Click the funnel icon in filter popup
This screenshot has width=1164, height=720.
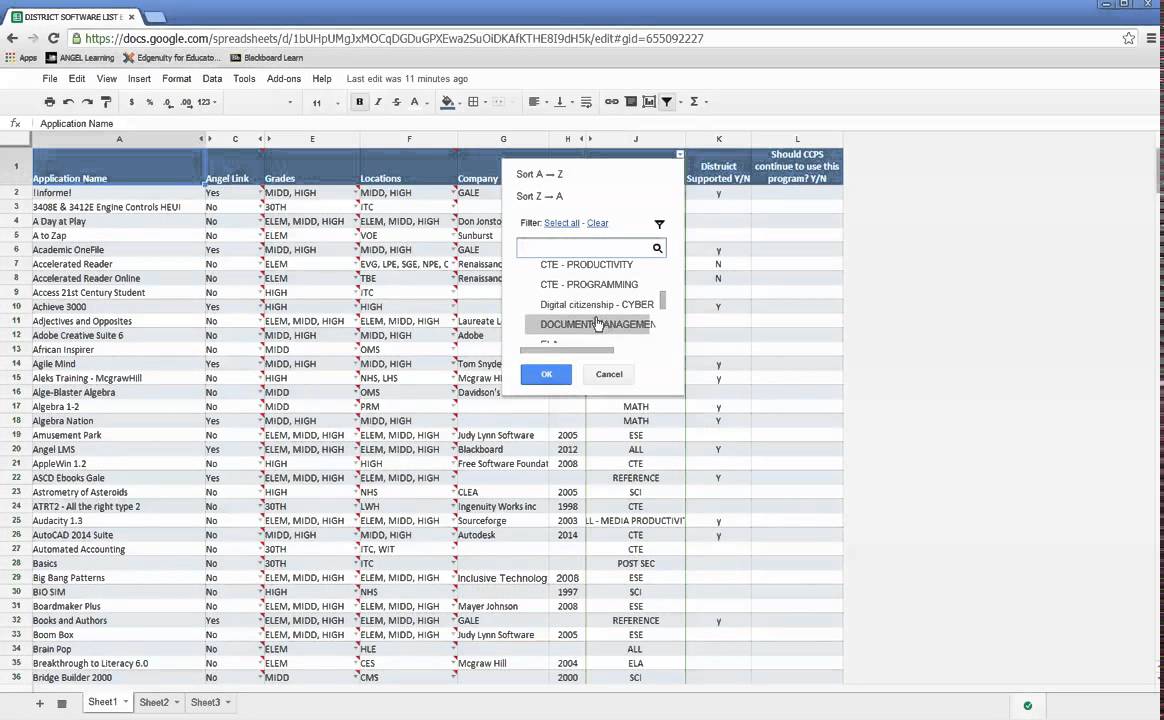[659, 223]
